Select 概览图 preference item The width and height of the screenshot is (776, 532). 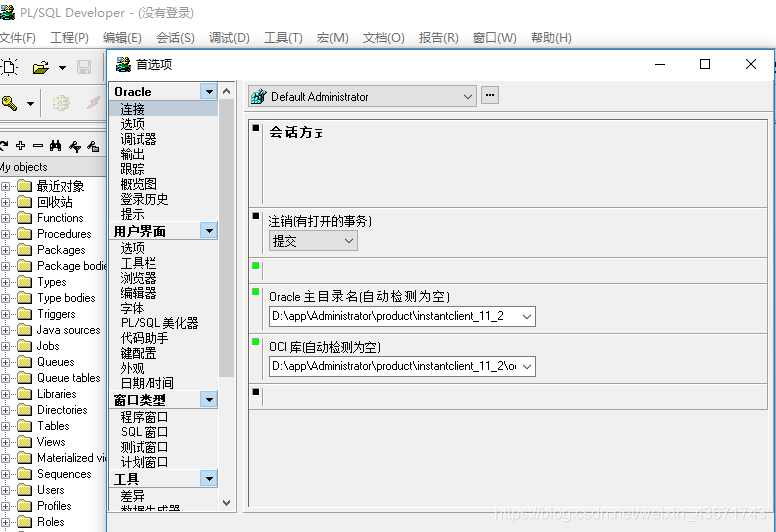click(138, 184)
